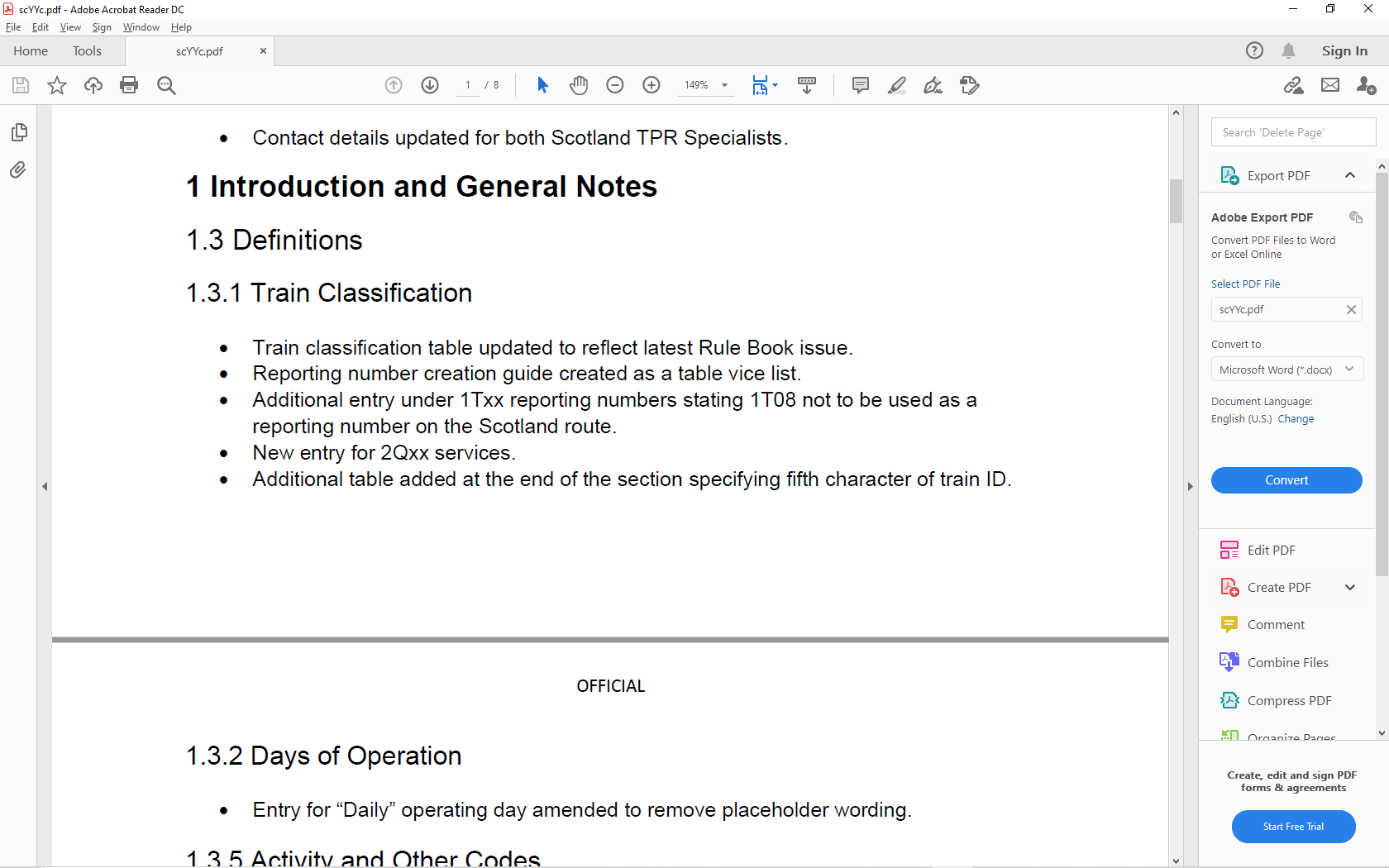Zoom out with minus icon
The width and height of the screenshot is (1389, 868).
[615, 85]
